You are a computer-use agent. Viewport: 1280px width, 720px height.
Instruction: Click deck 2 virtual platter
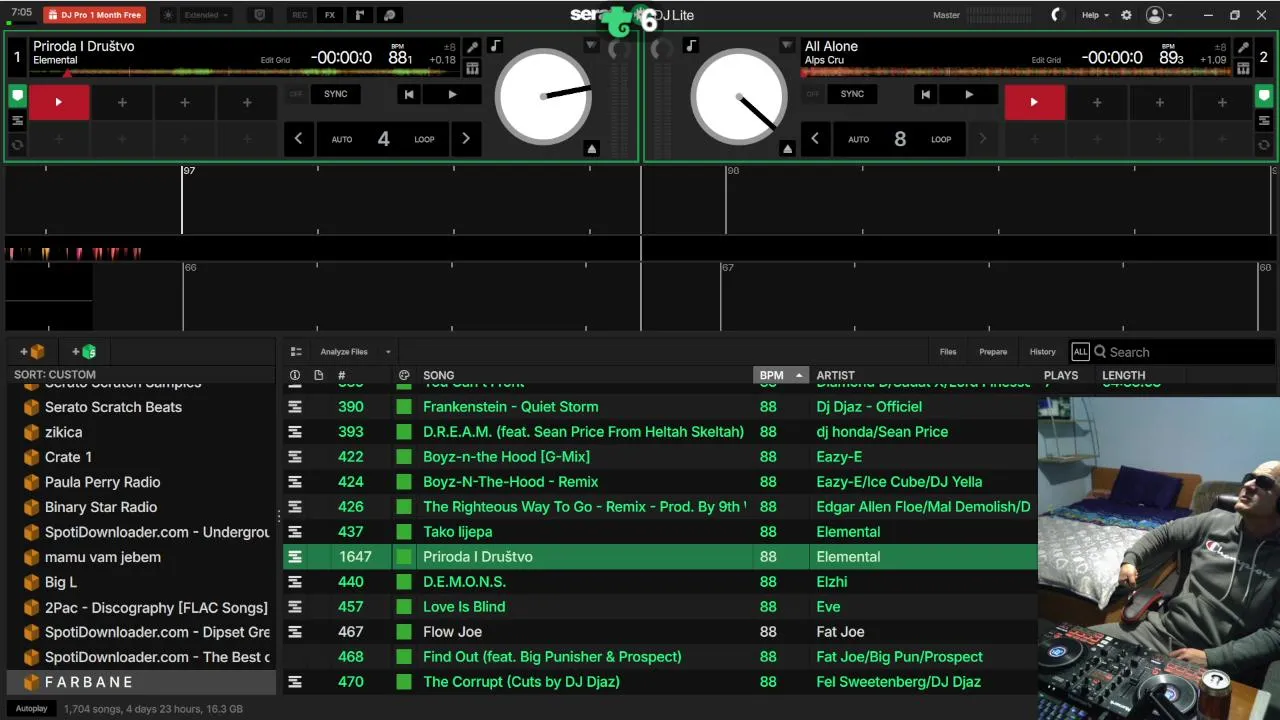point(739,96)
